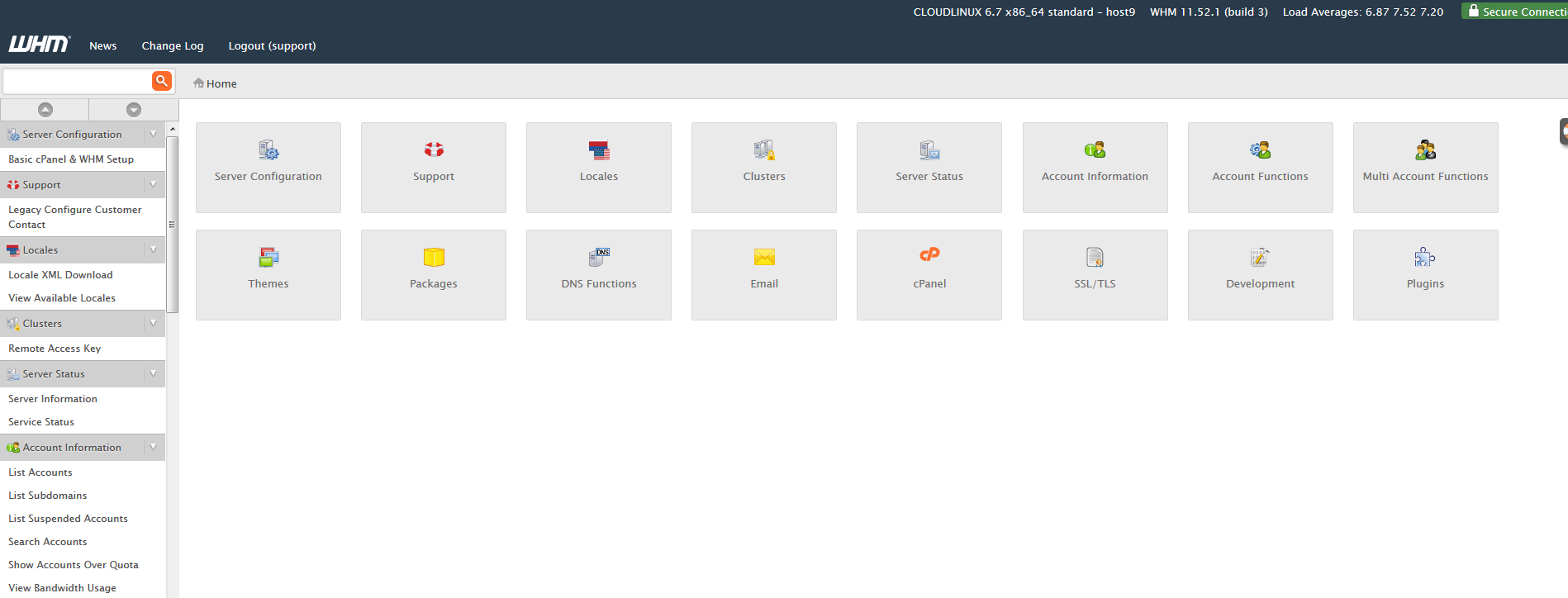
Task: Open the Multi Account Functions tile
Action: [x=1425, y=167]
